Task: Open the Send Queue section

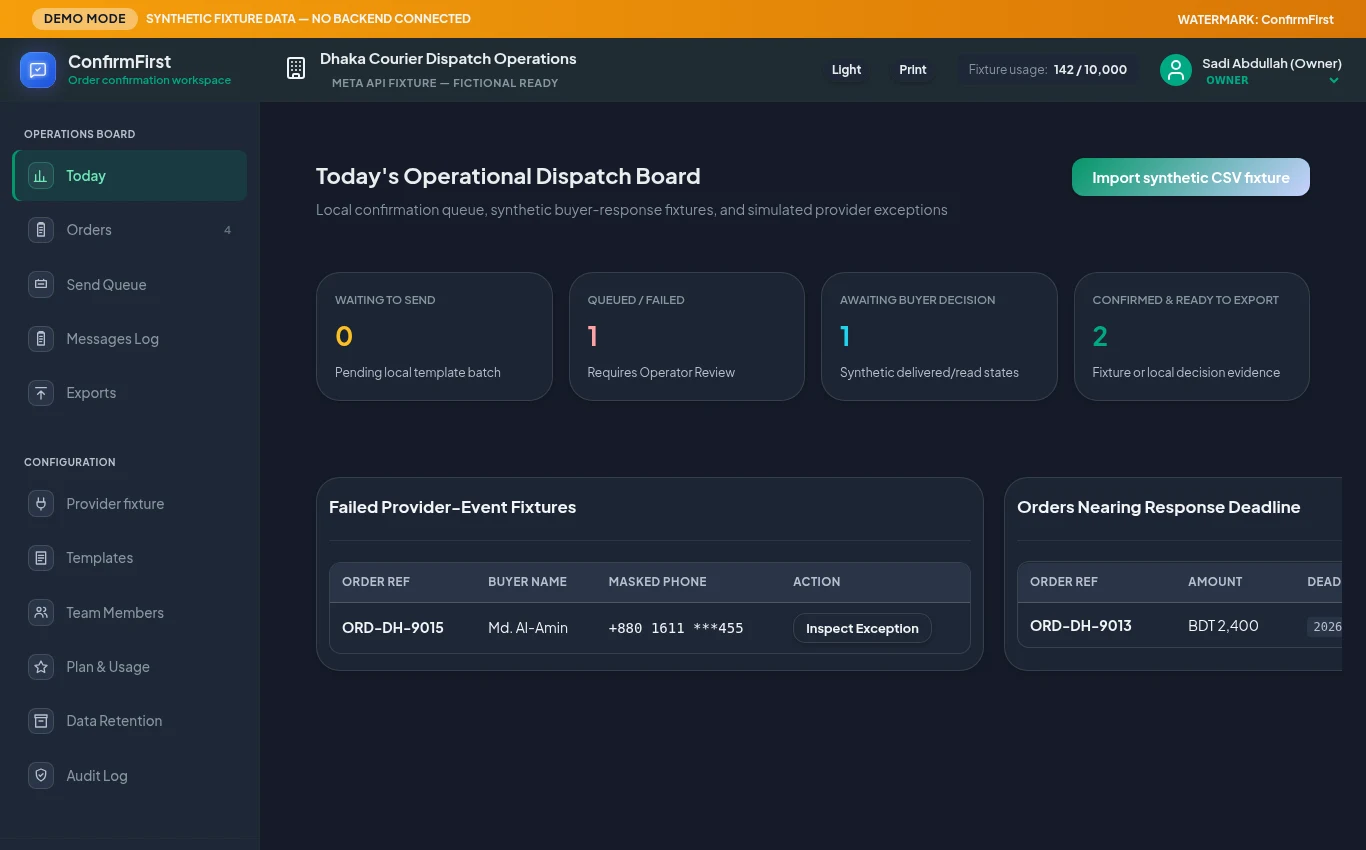Action: coord(130,284)
